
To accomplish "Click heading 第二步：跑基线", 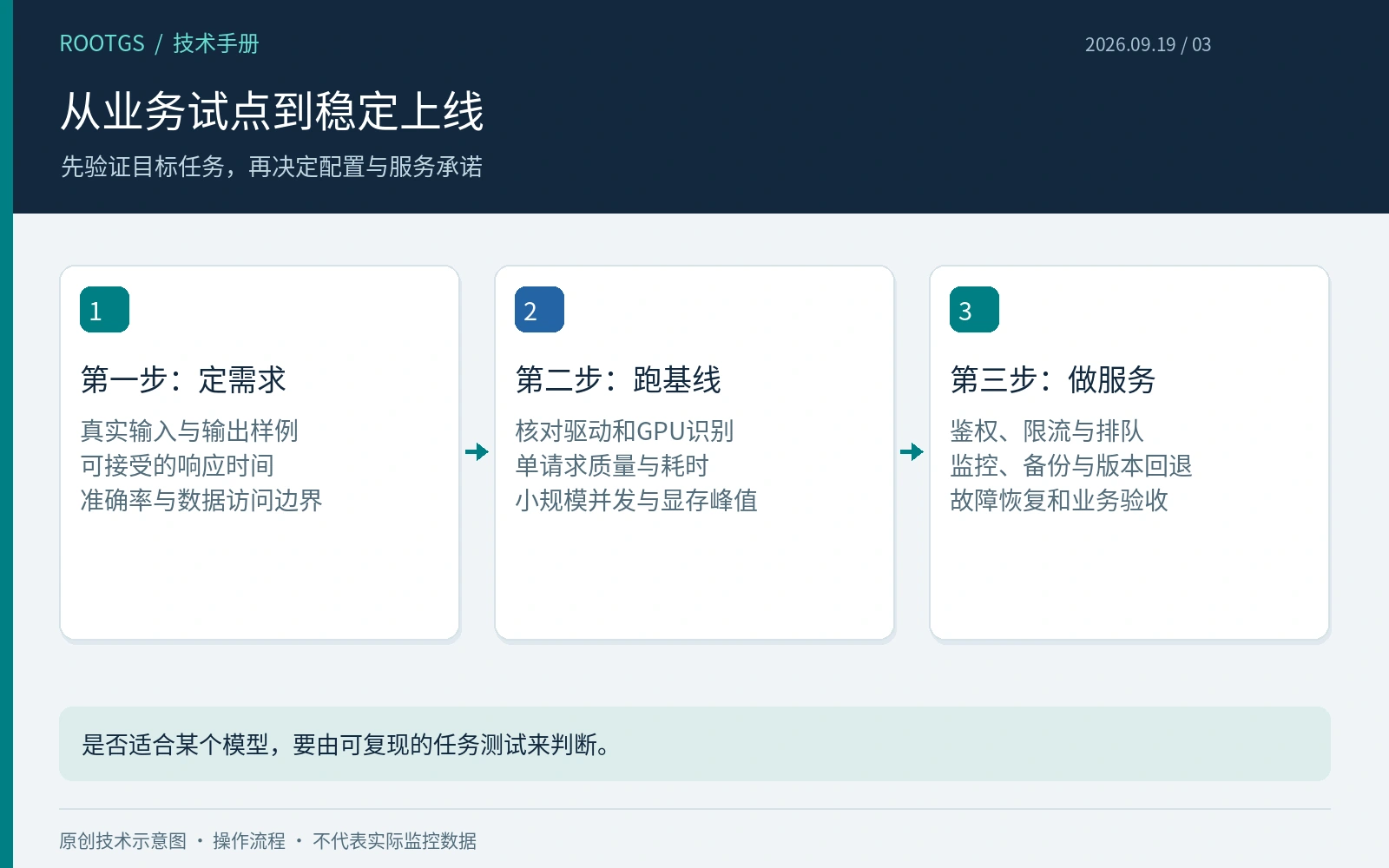I will tap(618, 379).
